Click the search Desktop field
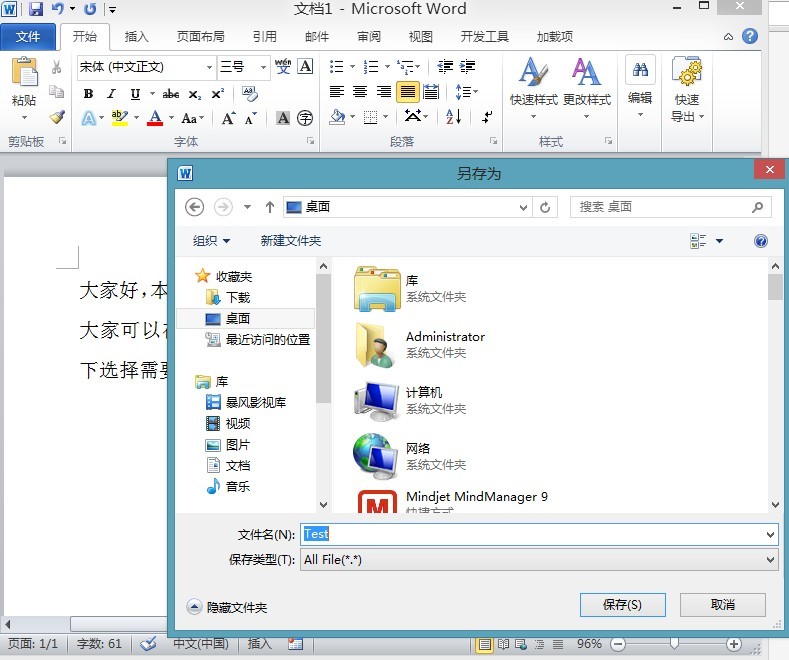Image resolution: width=789 pixels, height=660 pixels. [x=670, y=207]
